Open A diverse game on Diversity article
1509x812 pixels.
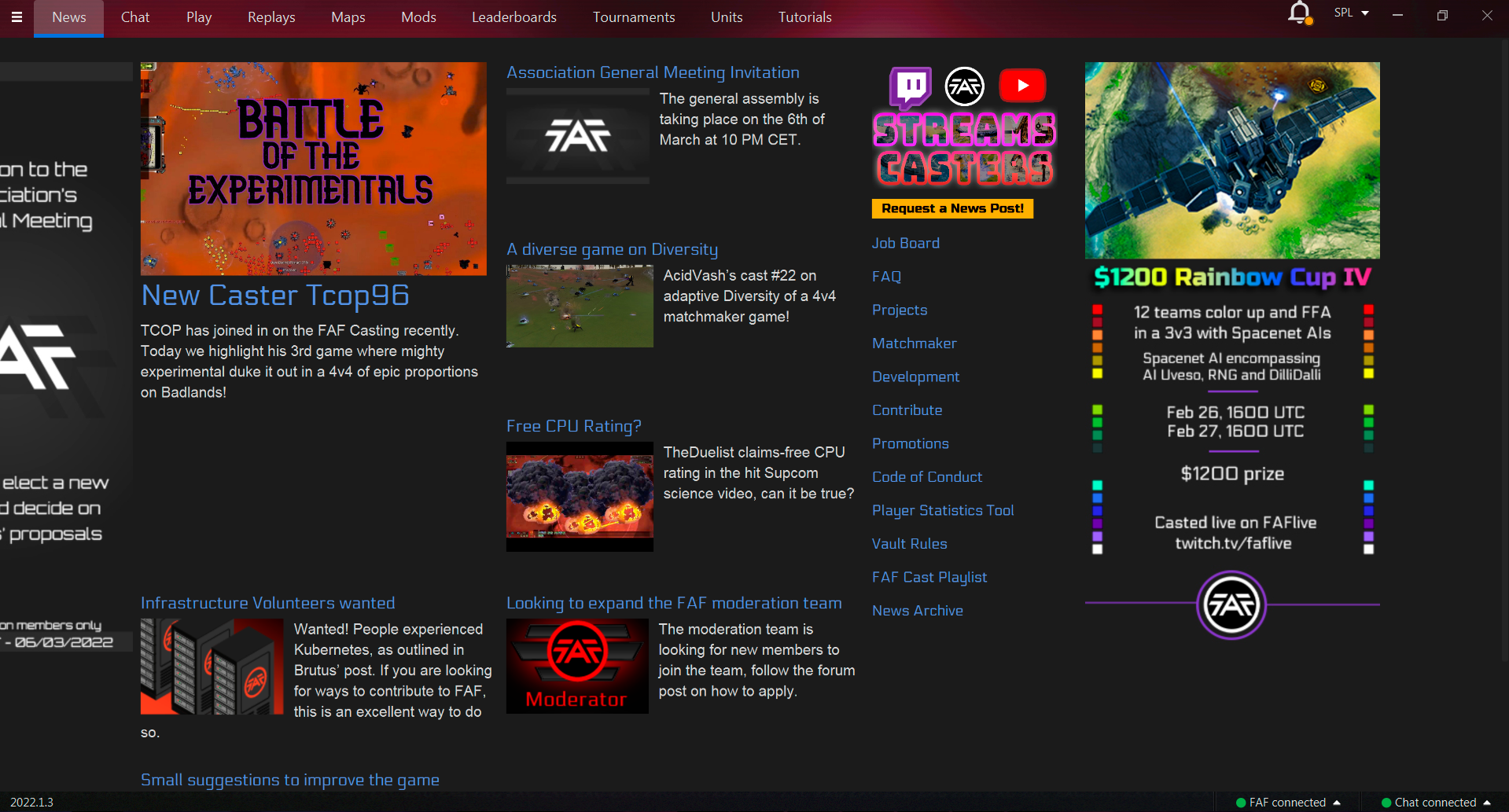coord(612,249)
